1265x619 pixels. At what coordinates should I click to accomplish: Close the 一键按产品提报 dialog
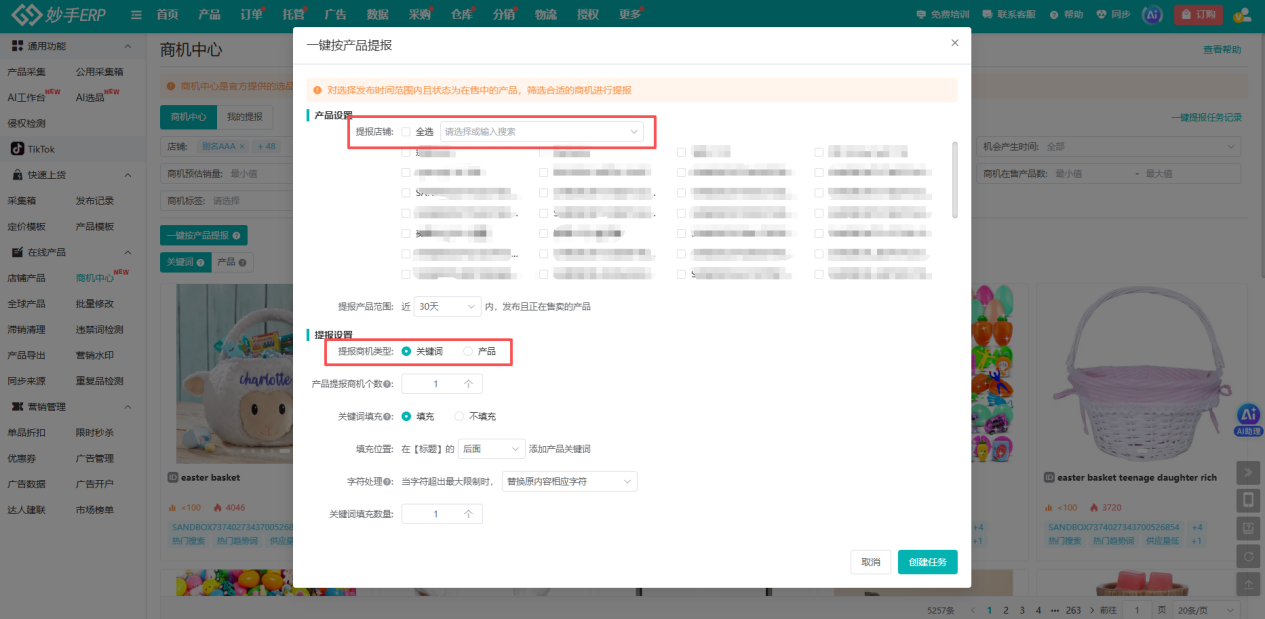click(x=954, y=43)
